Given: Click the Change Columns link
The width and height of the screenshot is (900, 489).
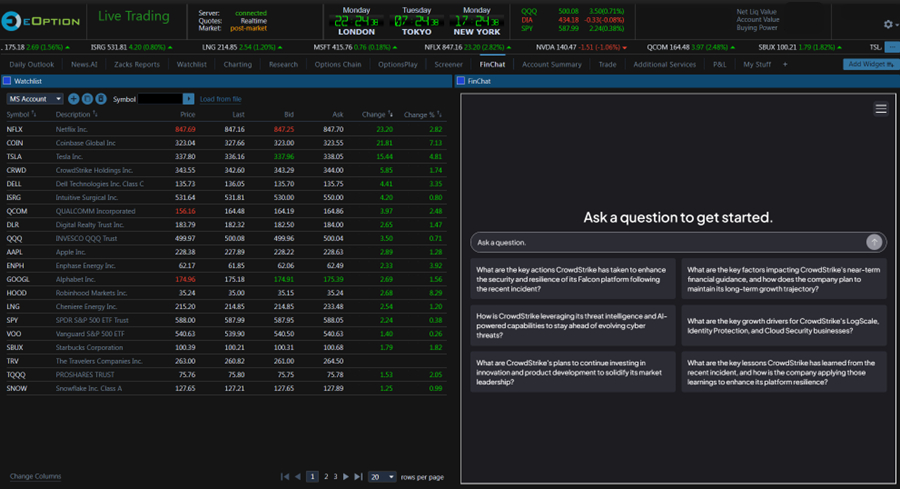Looking at the screenshot, I should (36, 476).
